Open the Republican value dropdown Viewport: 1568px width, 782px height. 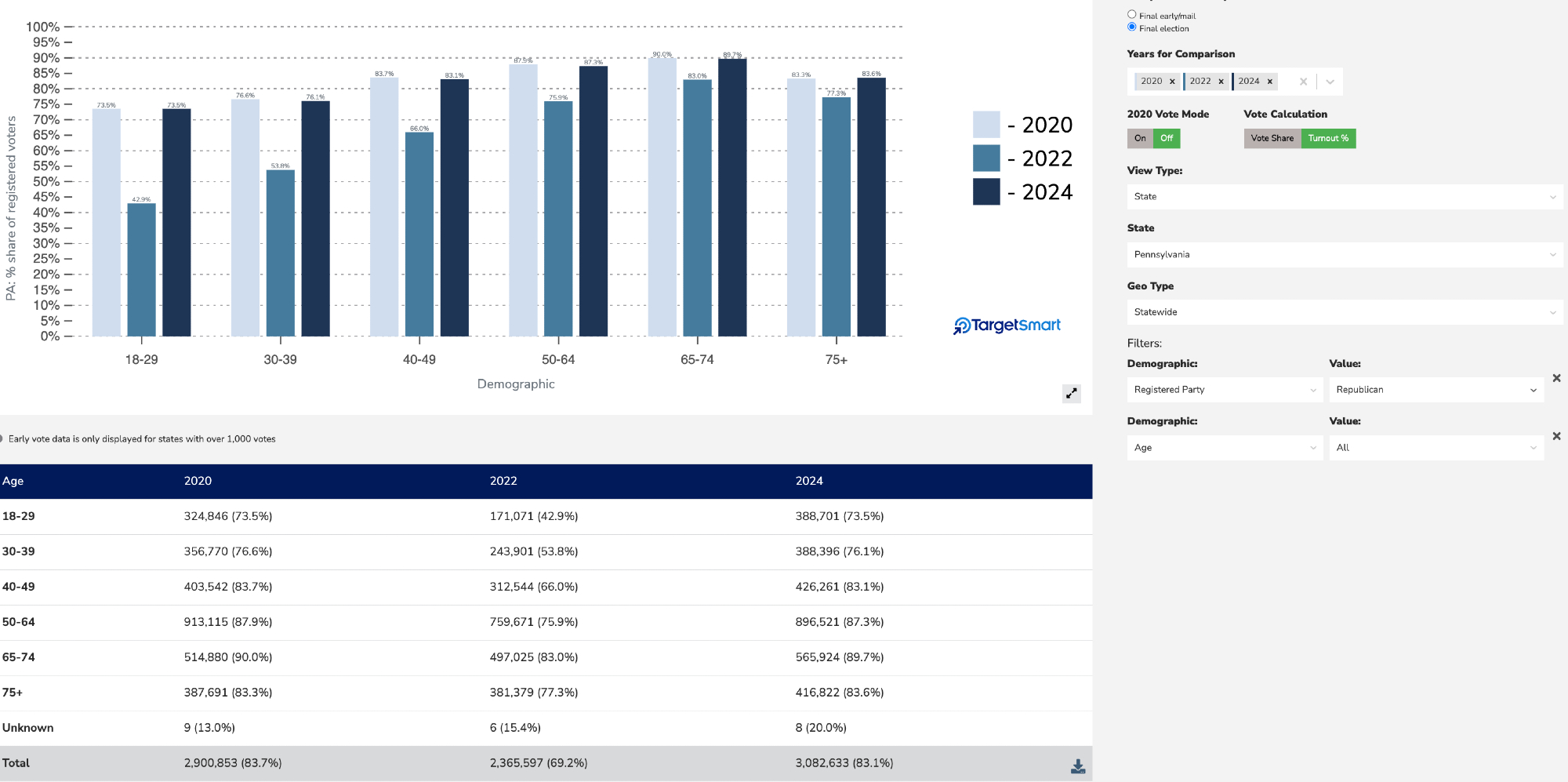click(1436, 390)
